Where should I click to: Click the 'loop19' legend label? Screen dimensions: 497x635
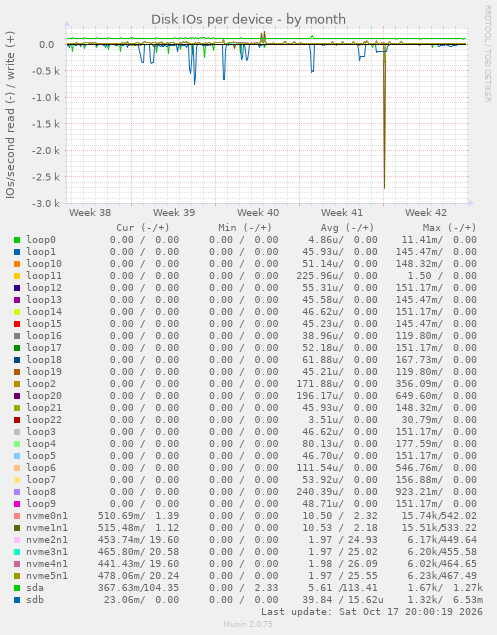coord(44,372)
